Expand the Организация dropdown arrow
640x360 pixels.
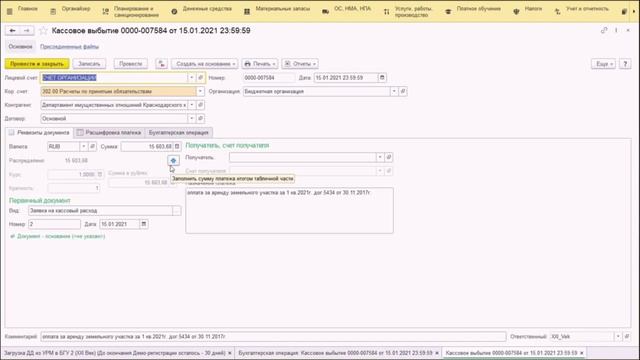[394, 91]
